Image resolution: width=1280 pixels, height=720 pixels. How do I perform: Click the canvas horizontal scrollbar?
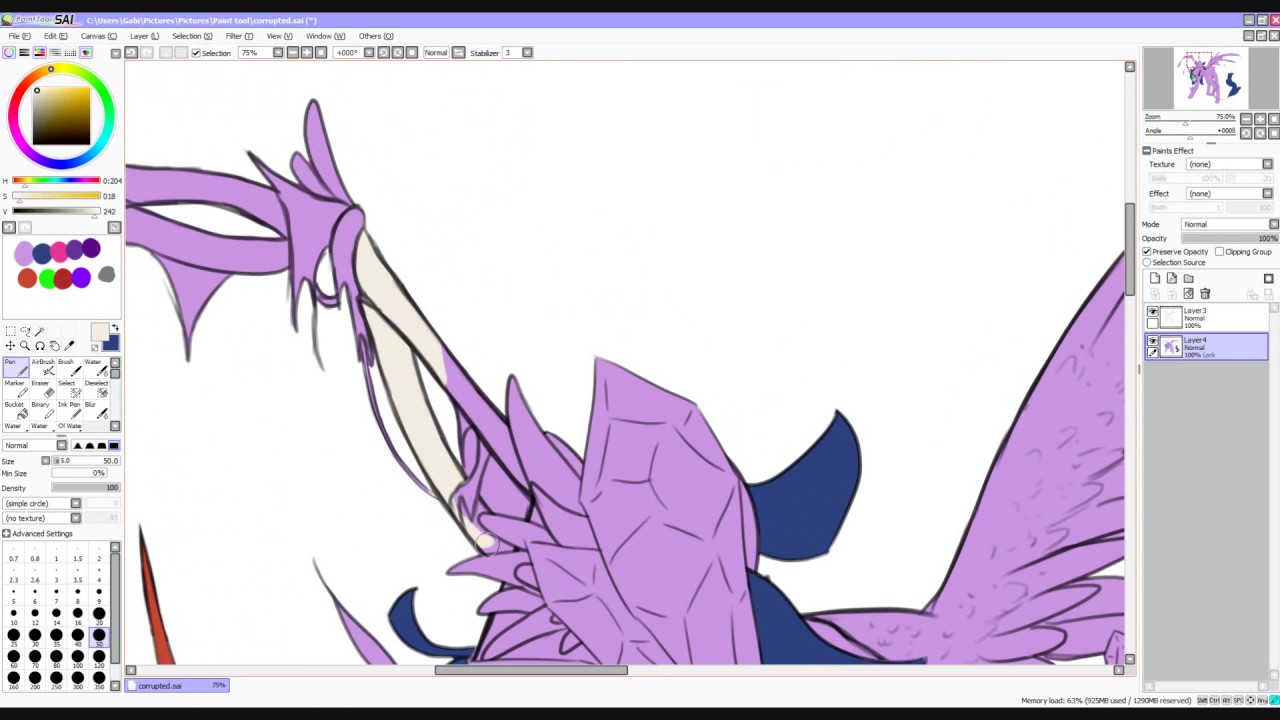tap(531, 670)
